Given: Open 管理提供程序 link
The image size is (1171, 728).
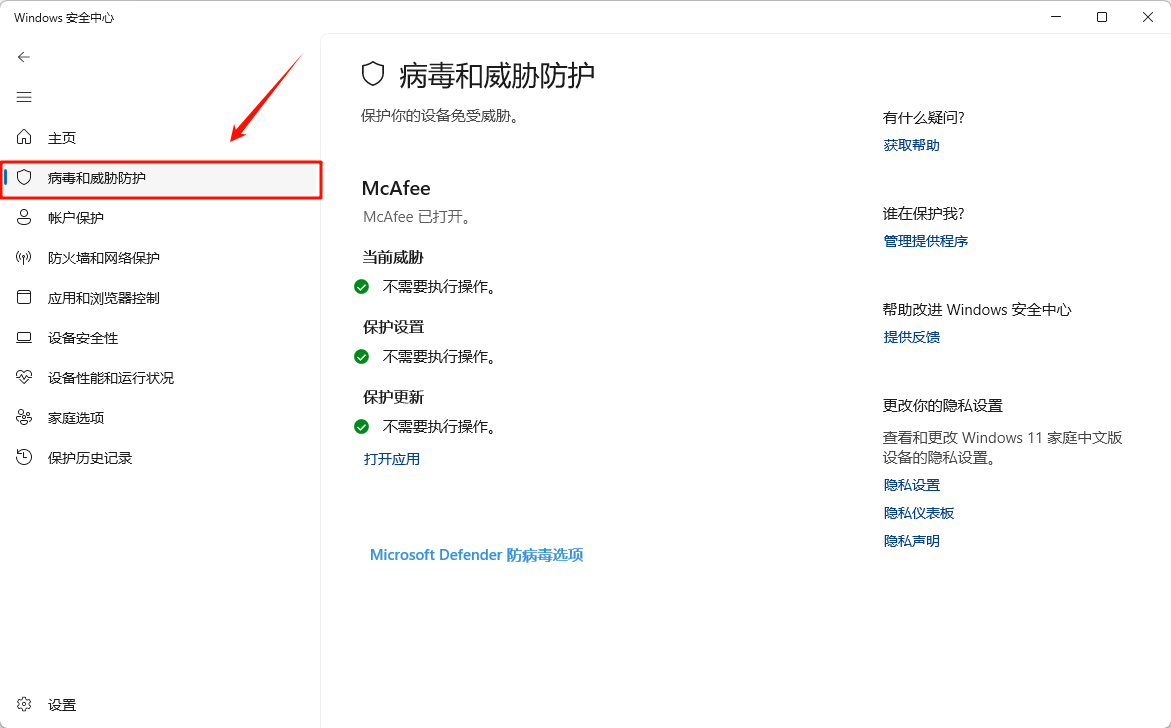Looking at the screenshot, I should pyautogui.click(x=925, y=241).
